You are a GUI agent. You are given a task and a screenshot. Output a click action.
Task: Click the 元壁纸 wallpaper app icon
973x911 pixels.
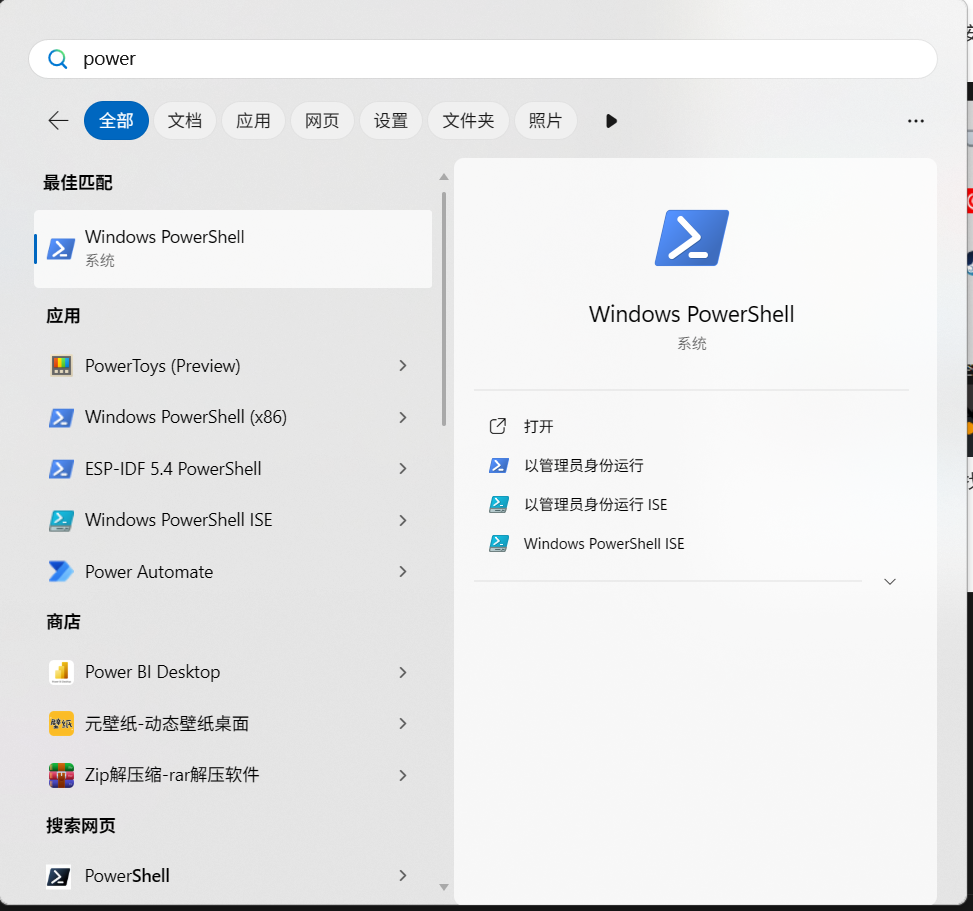click(x=61, y=724)
